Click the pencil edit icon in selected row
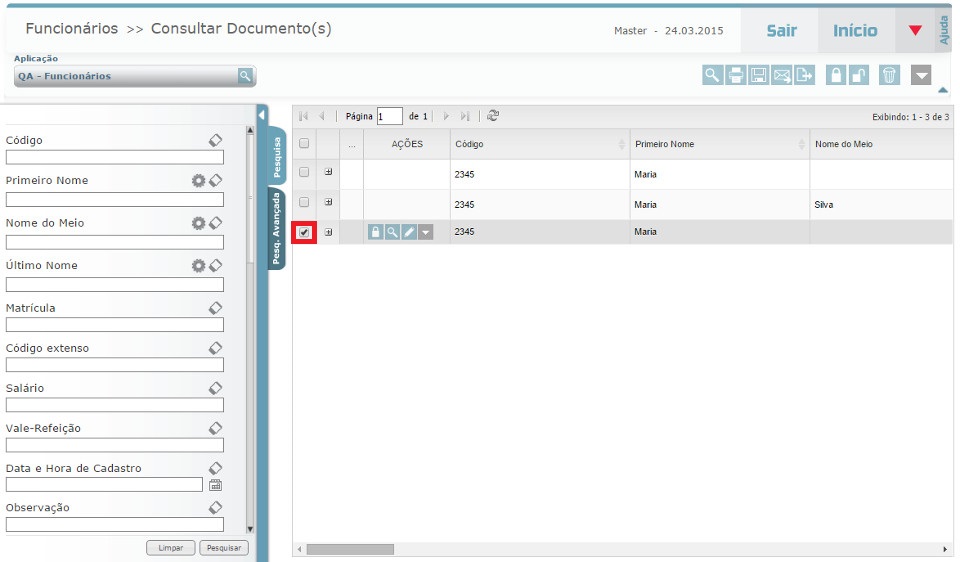 [409, 232]
